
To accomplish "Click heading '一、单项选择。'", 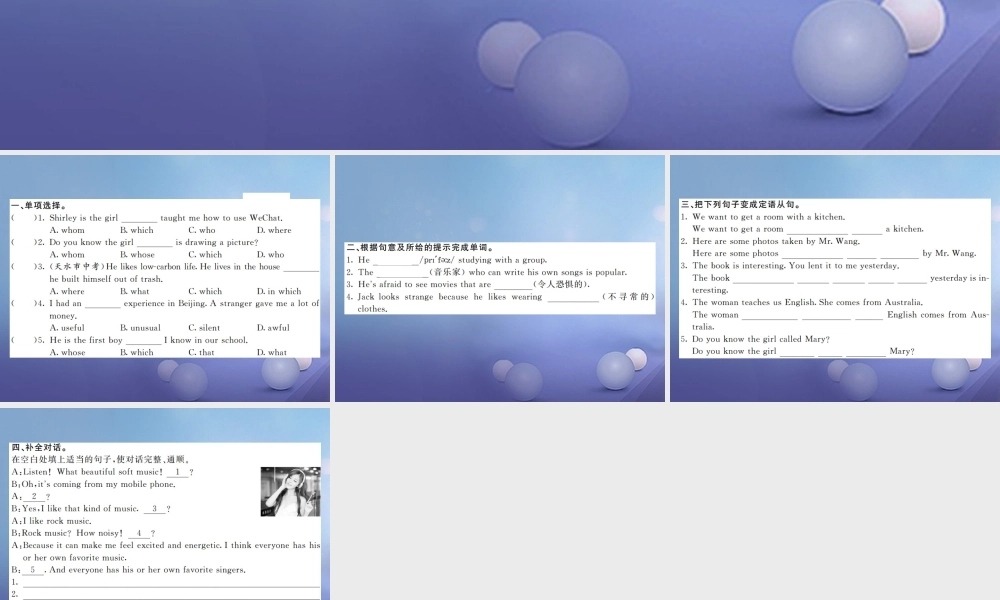I will pyautogui.click(x=38, y=205).
